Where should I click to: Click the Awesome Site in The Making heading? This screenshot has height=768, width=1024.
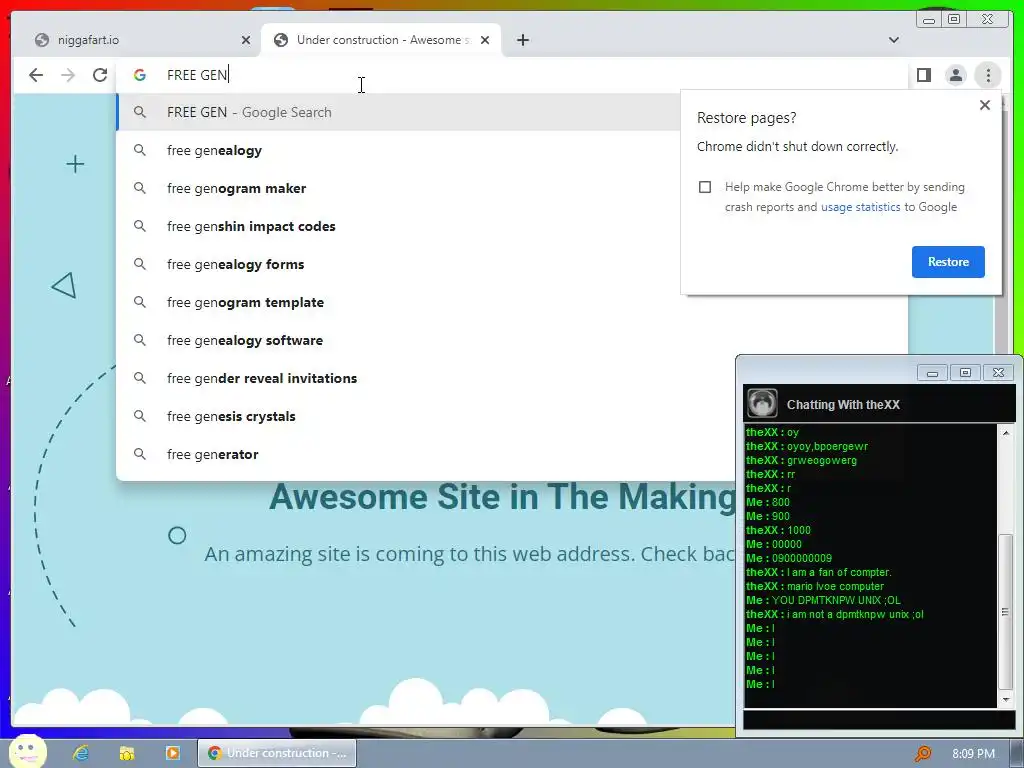point(503,497)
